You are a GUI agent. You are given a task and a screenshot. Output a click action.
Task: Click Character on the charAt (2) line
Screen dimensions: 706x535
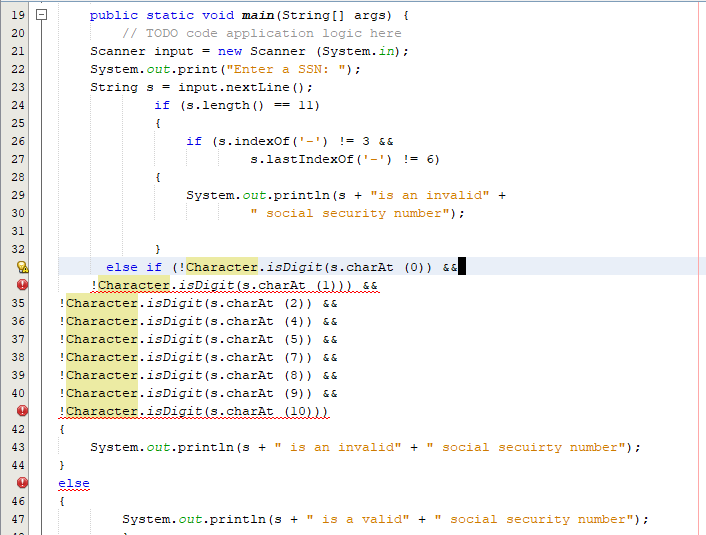102,304
